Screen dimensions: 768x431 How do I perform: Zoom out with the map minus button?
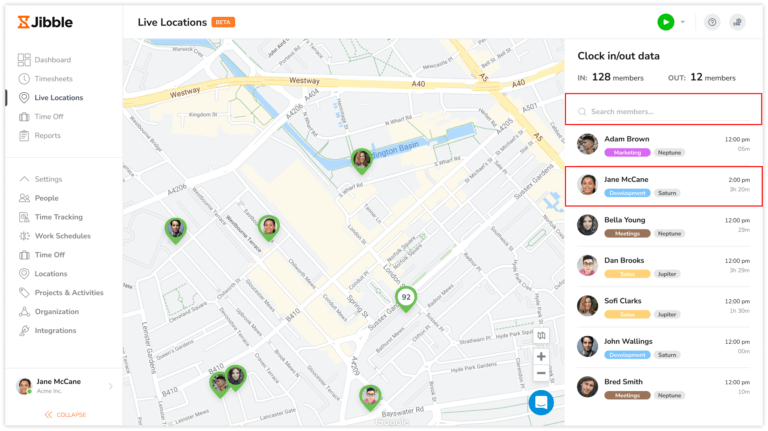point(541,373)
